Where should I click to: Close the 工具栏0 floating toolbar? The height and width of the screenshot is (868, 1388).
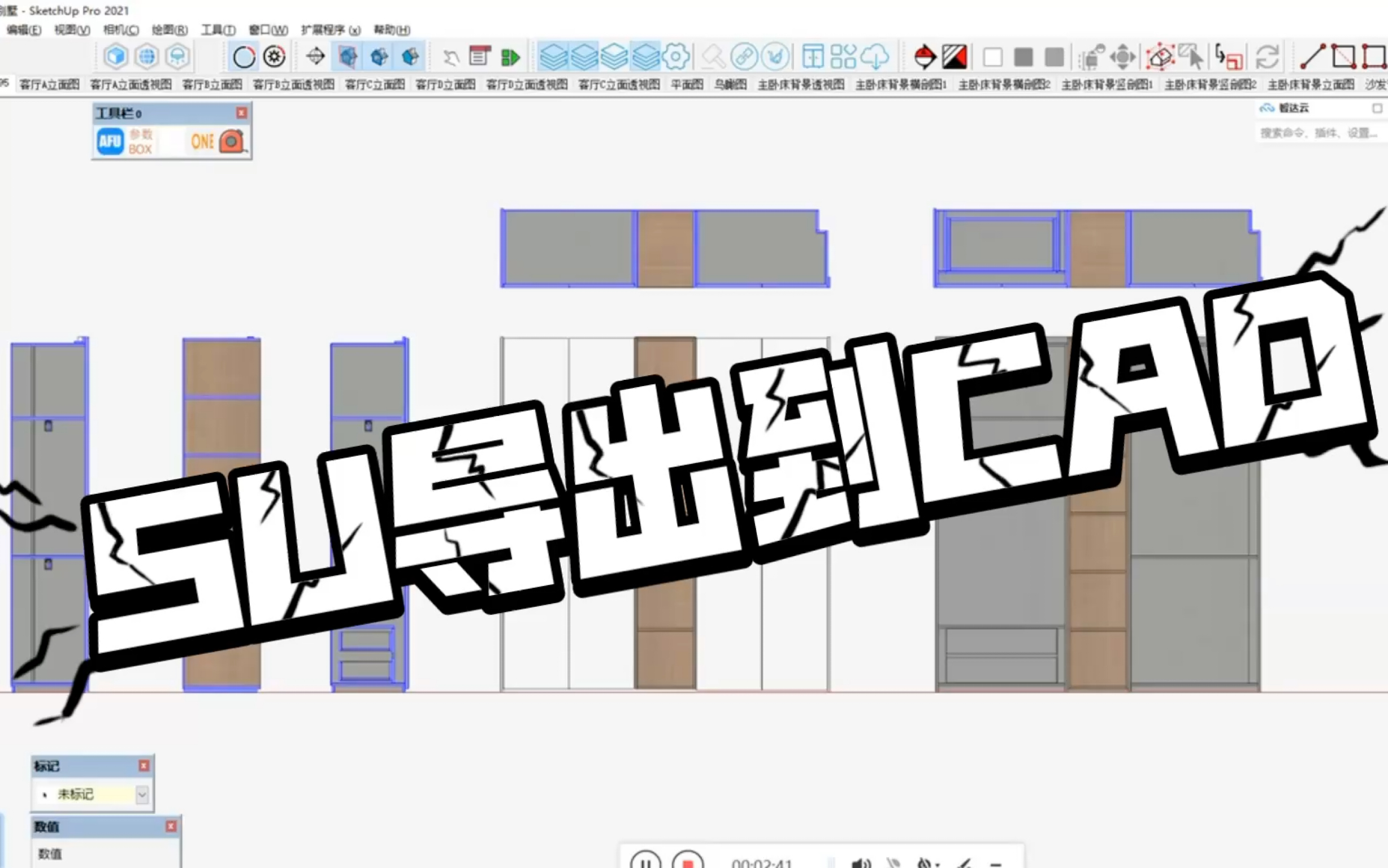tap(242, 113)
